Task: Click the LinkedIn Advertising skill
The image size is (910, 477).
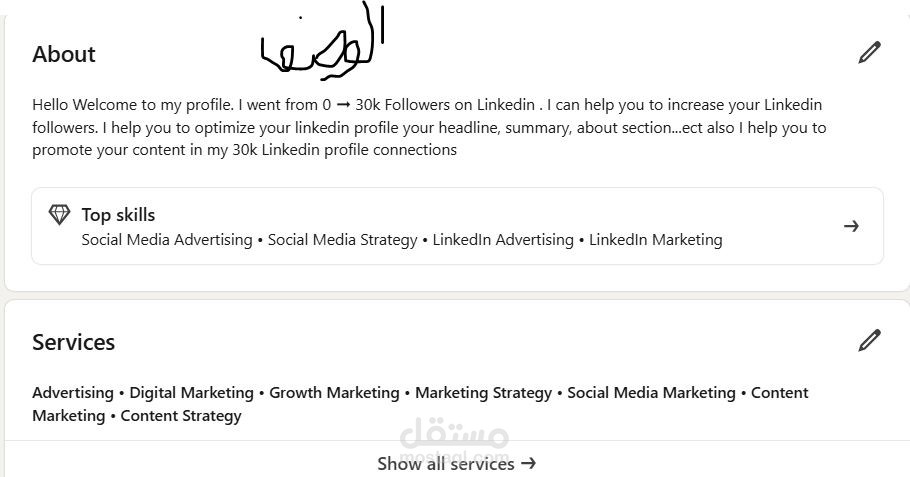Action: click(x=503, y=240)
